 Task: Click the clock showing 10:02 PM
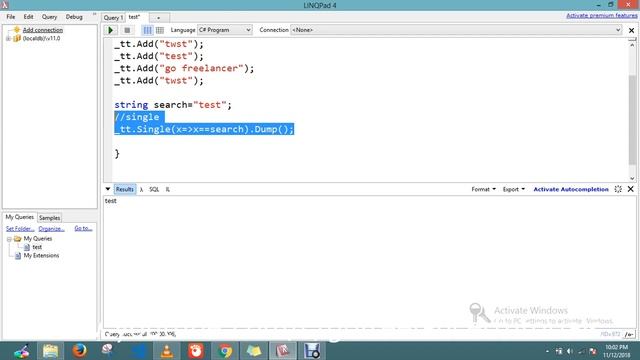616,351
